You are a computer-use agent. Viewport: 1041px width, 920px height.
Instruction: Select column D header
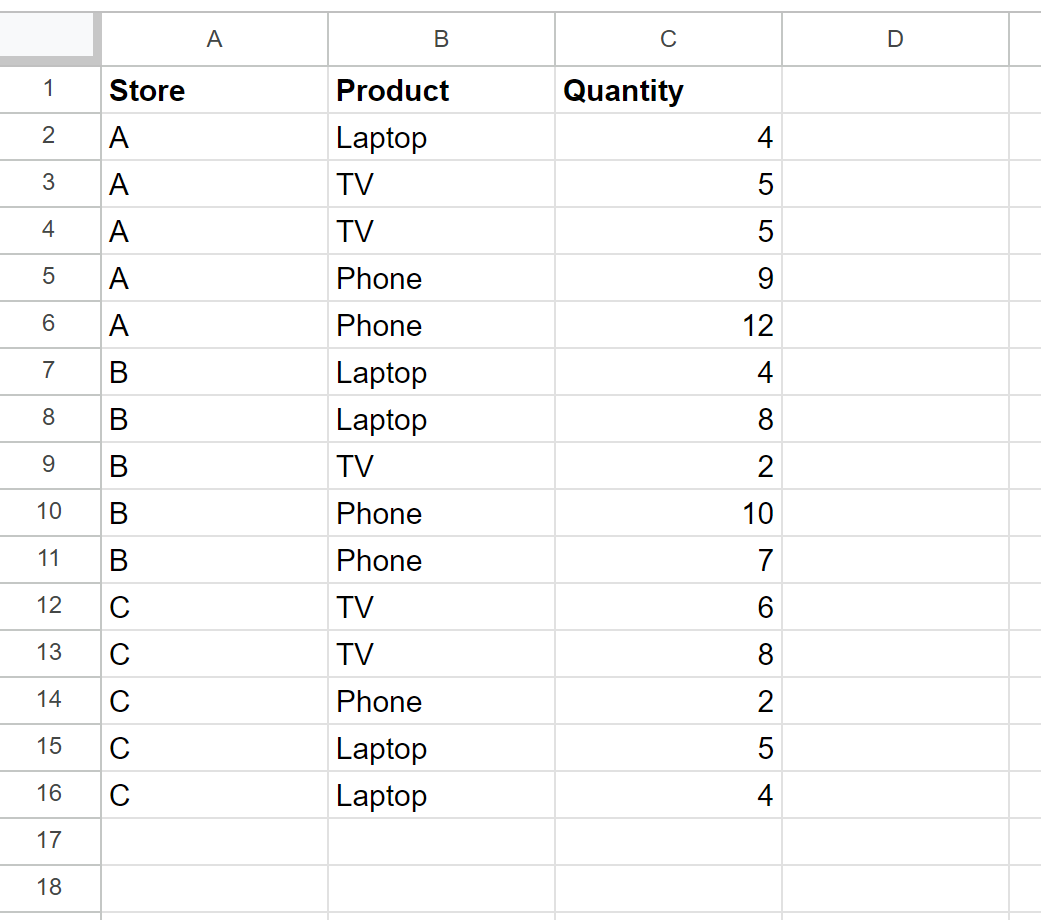[895, 39]
